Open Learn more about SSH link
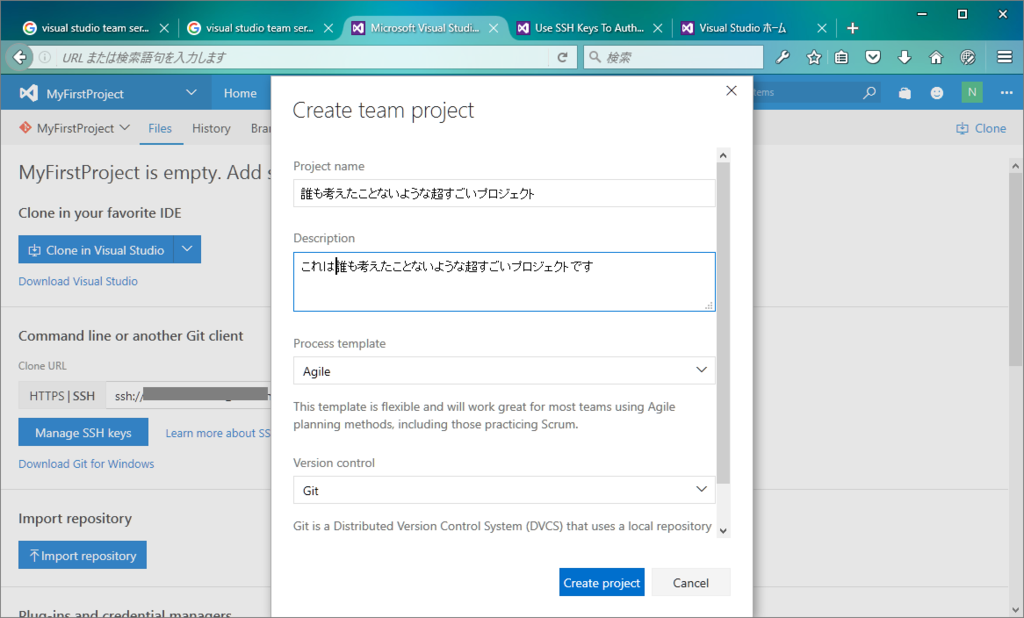 217,433
